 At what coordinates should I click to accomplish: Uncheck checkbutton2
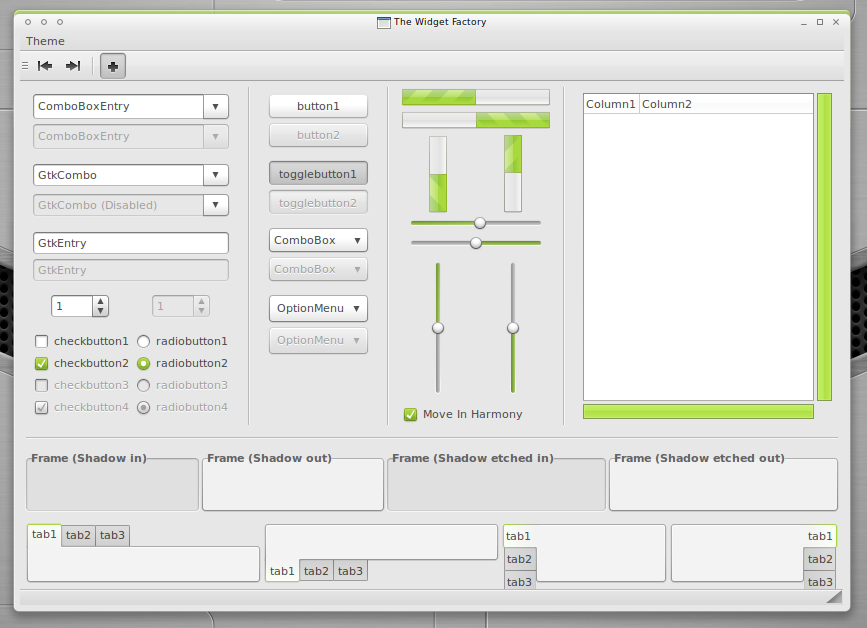[x=81, y=363]
